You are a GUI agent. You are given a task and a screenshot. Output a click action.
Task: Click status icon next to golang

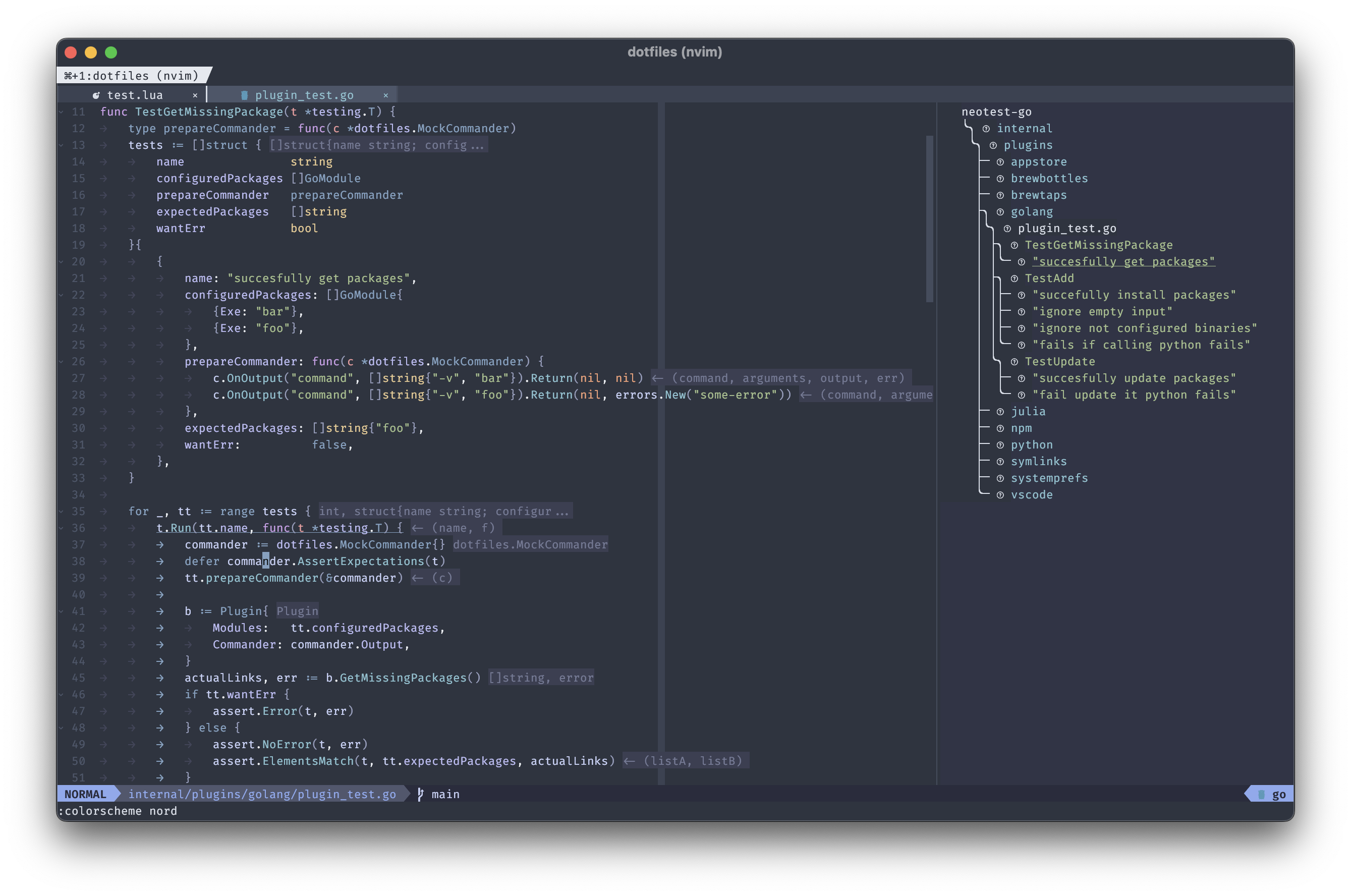(1000, 212)
